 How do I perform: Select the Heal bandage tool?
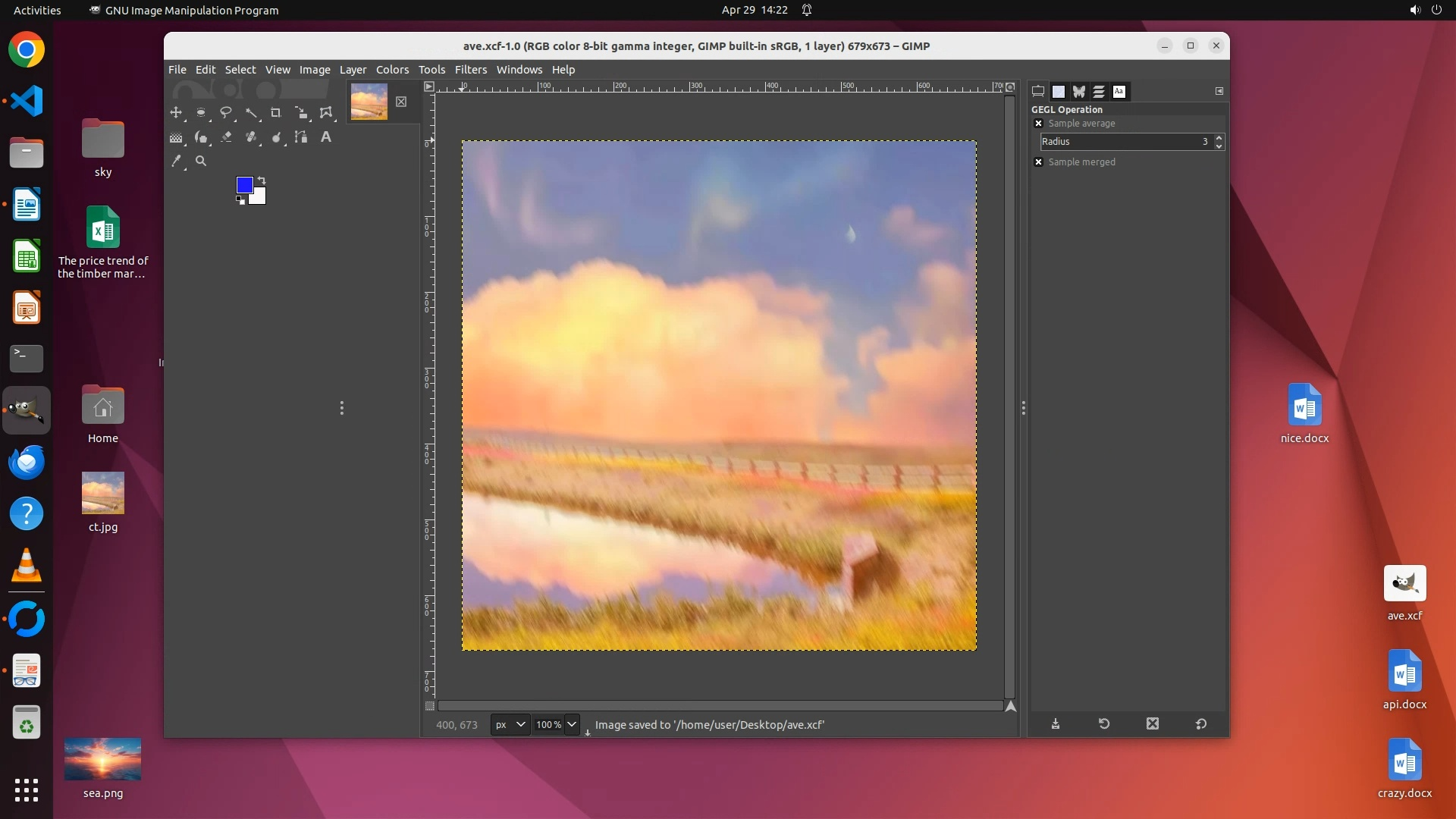point(251,137)
